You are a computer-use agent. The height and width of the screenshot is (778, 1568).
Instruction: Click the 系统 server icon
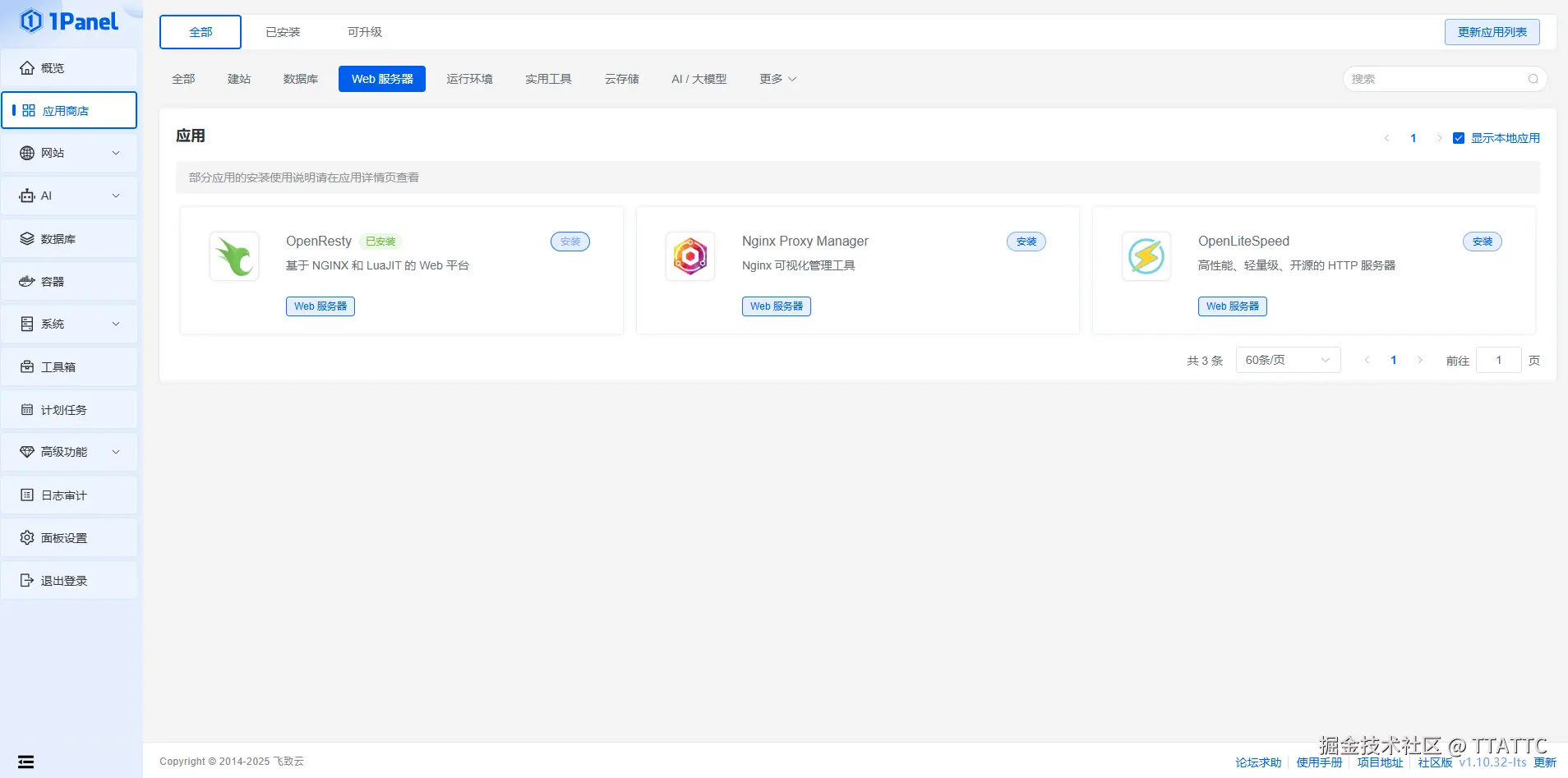coord(27,324)
